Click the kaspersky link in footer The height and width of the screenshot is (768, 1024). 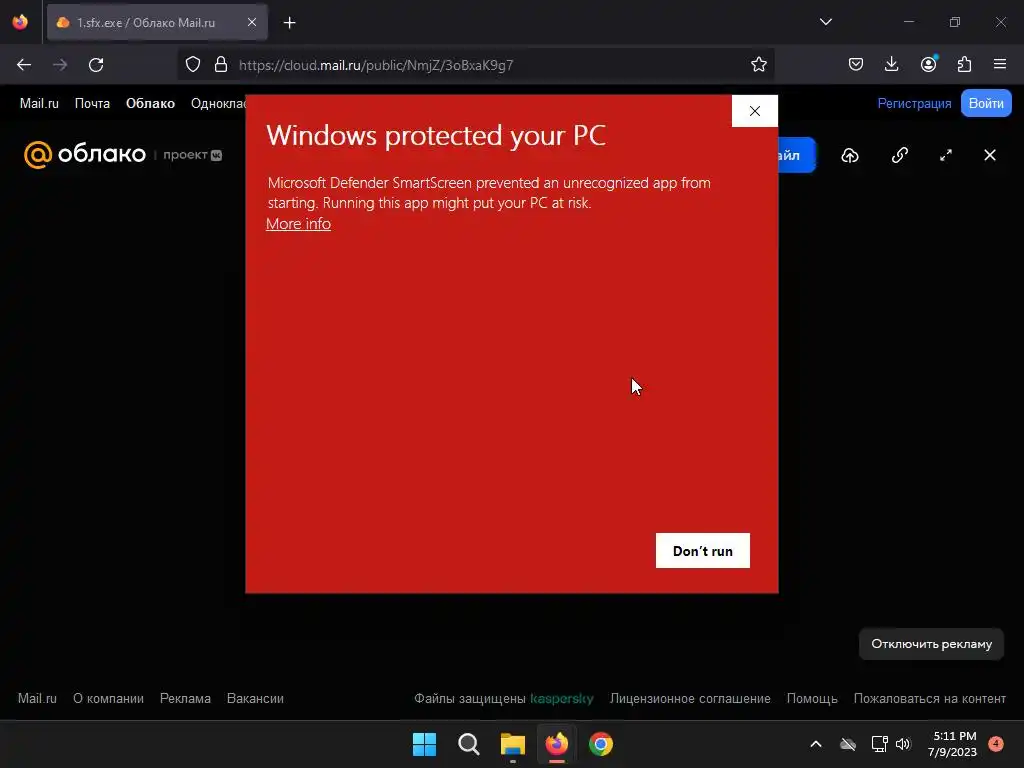coord(562,699)
